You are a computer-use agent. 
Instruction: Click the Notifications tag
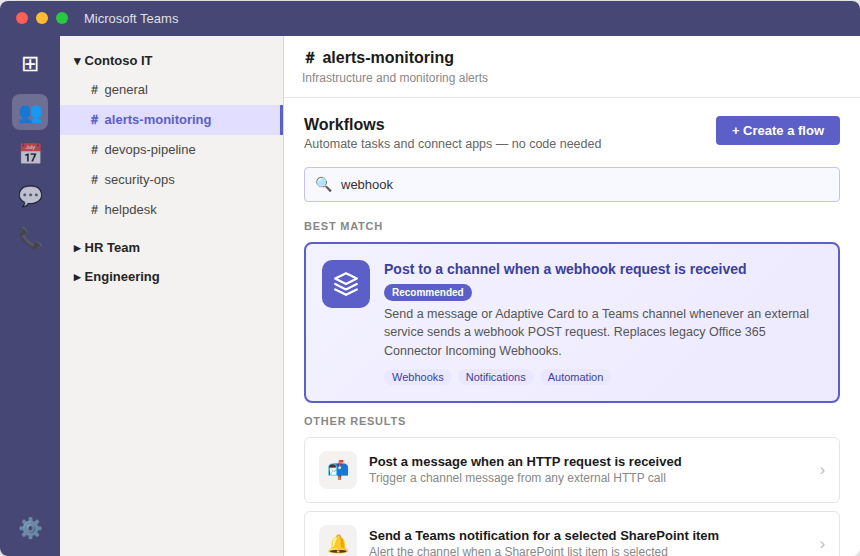coord(496,377)
